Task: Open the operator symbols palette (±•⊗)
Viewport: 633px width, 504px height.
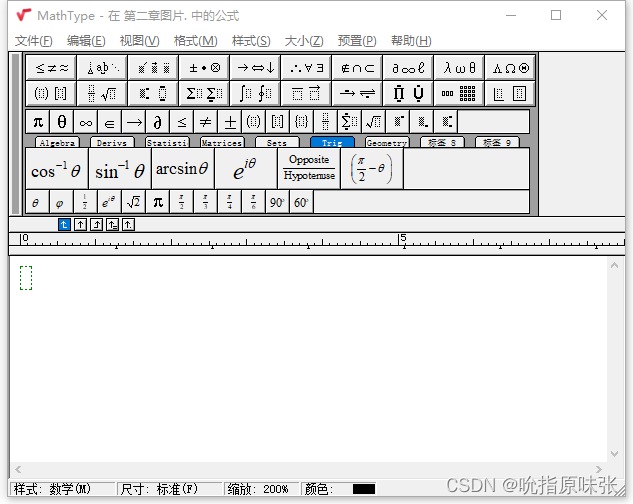Action: (x=204, y=68)
